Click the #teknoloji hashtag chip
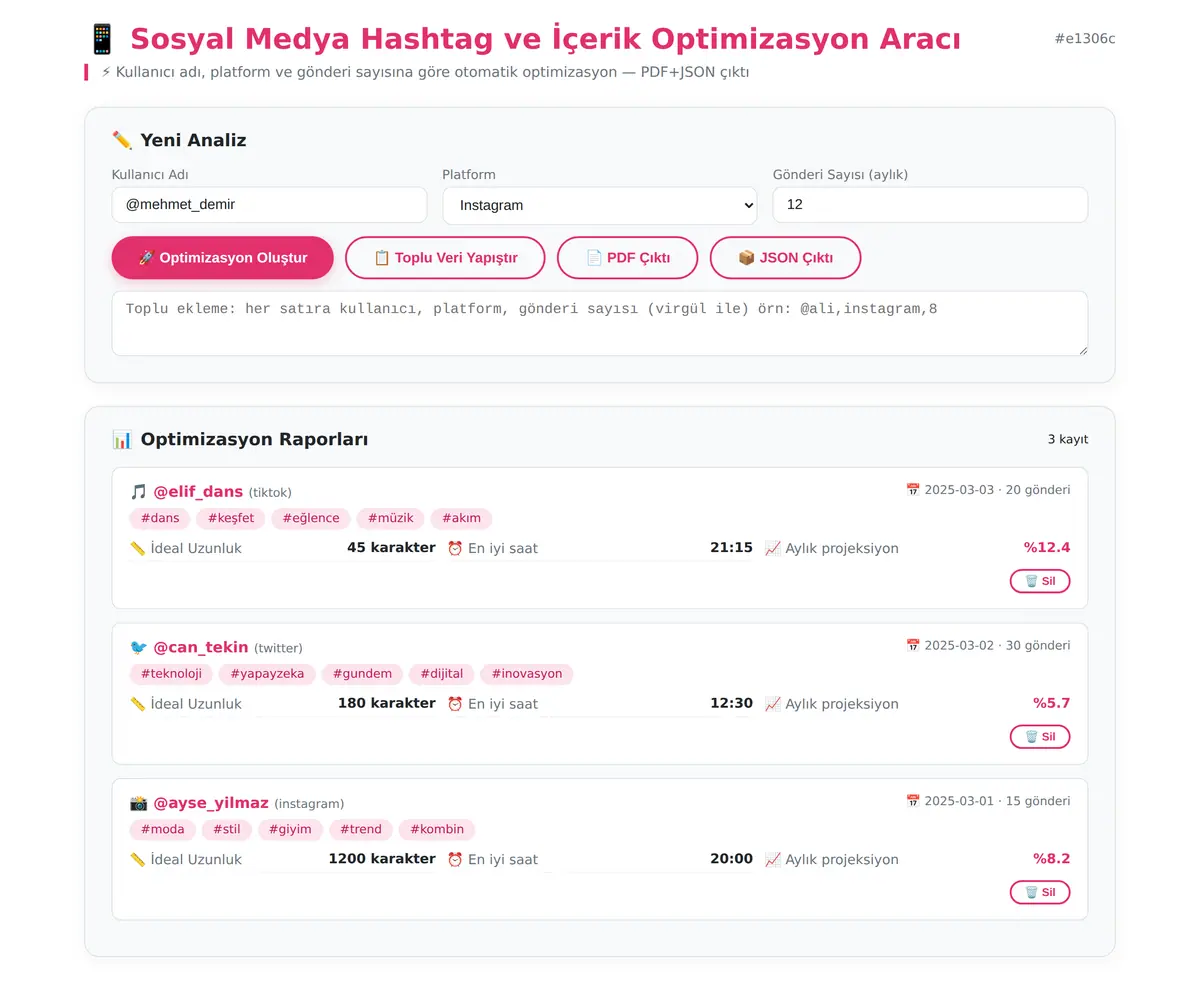This screenshot has width=1200, height=1002. click(171, 674)
